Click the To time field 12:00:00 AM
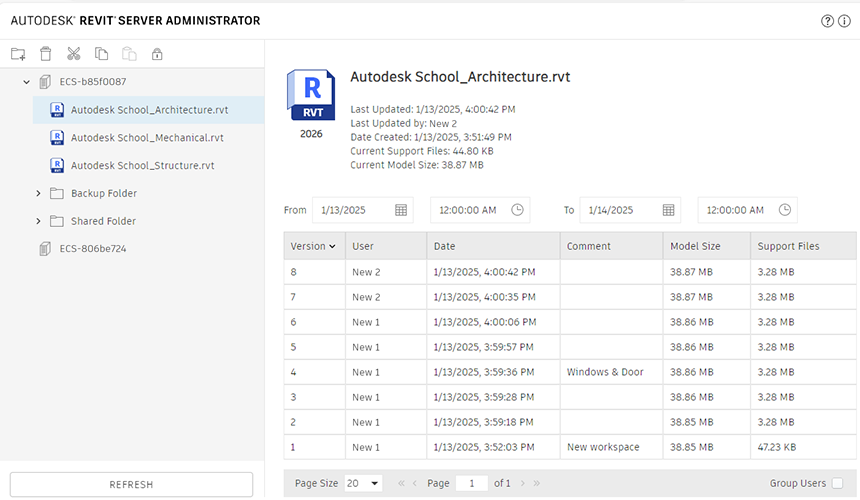 click(x=747, y=210)
